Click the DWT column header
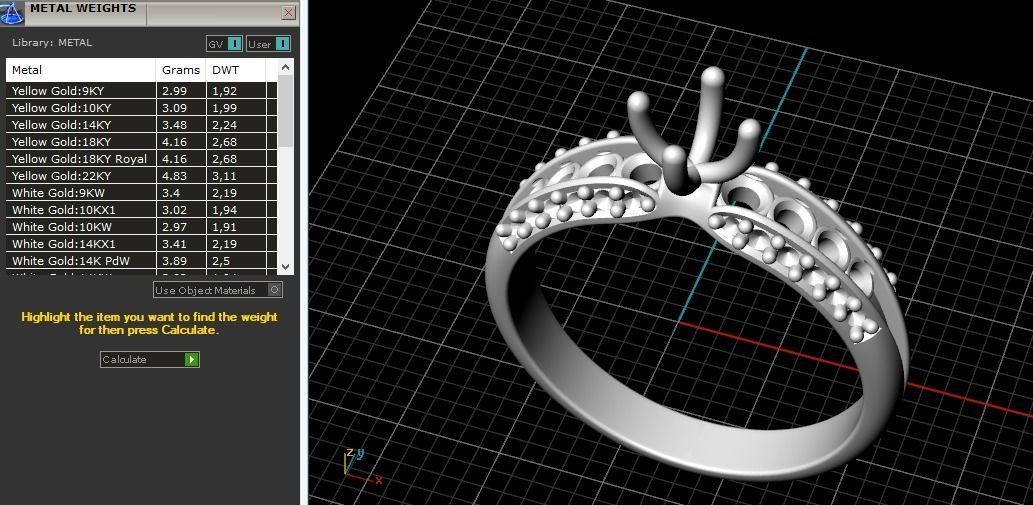The height and width of the screenshot is (505, 1033). [x=236, y=70]
